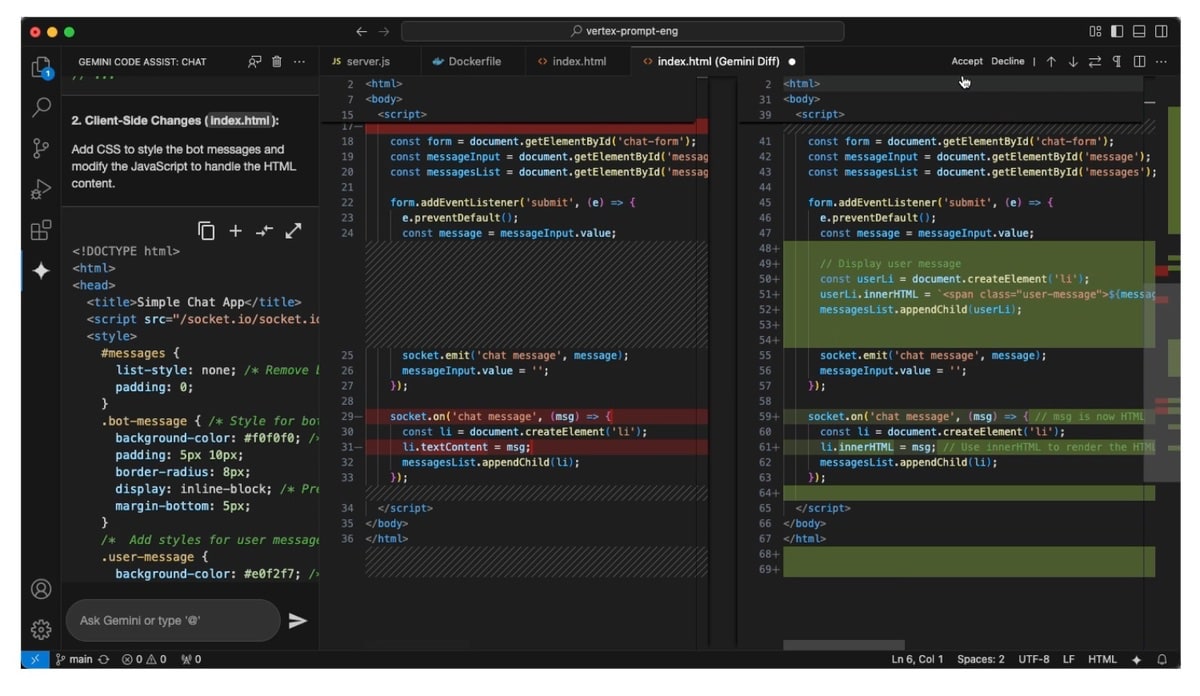This screenshot has width=1200, height=696.
Task: Click '<title>Simple Chat App</title>' line in chat
Action: tap(193, 302)
